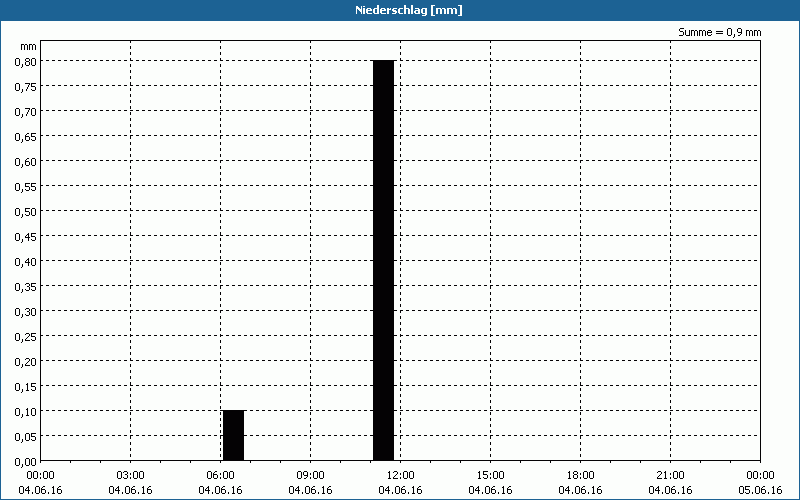Click the 0,55 y-axis label
The height and width of the screenshot is (500, 800).
pyautogui.click(x=26, y=186)
